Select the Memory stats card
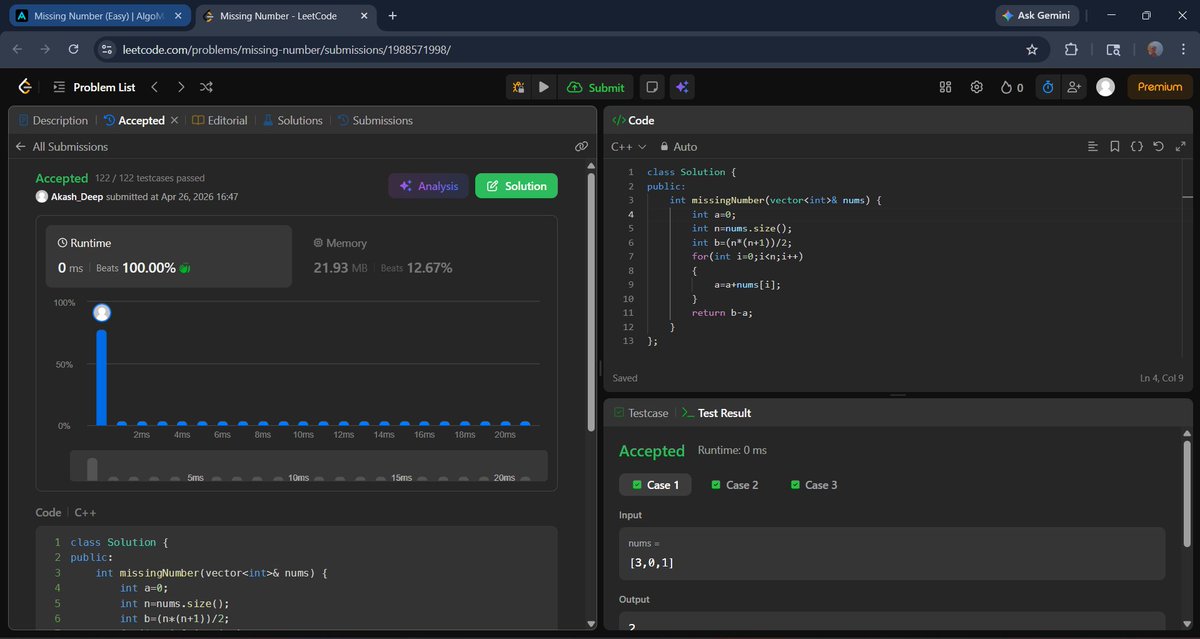 424,256
